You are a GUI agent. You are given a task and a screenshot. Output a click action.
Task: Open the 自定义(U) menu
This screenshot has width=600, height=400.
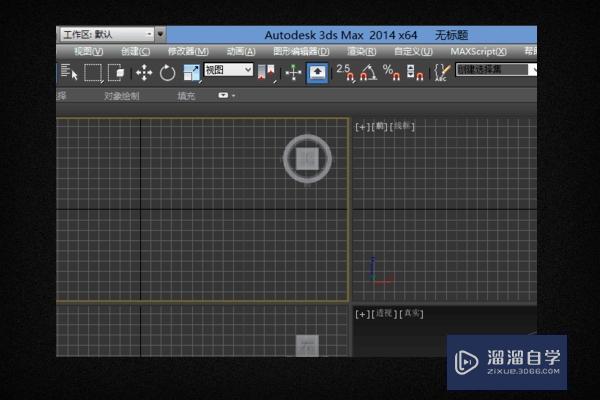(x=413, y=51)
